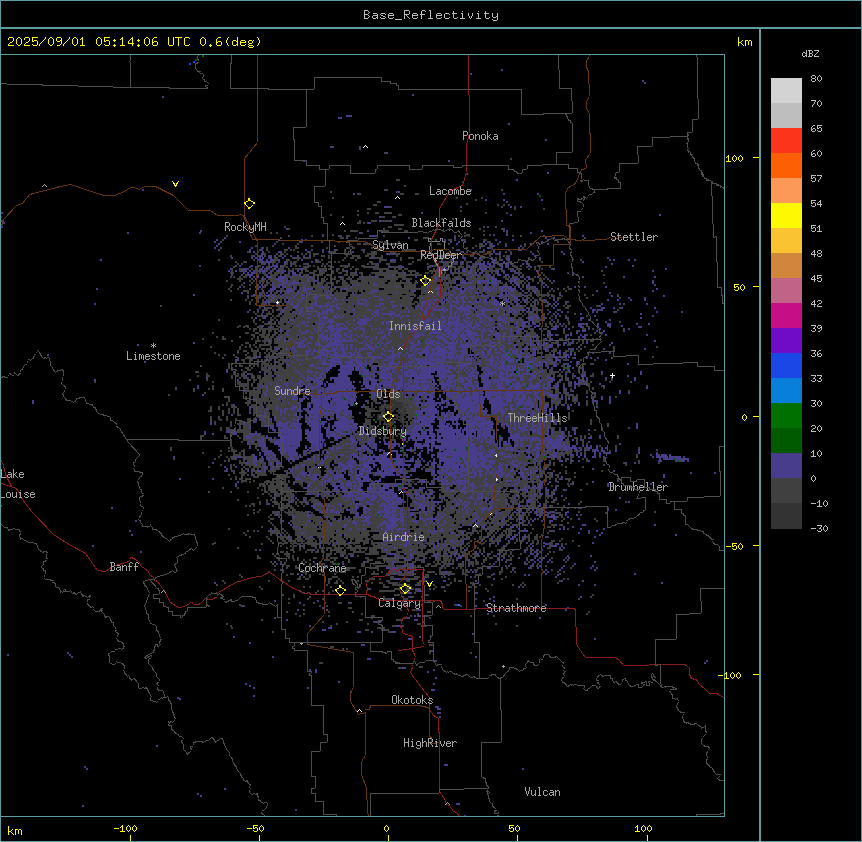Viewport: 862px width, 842px height.
Task: Click the 80 value in dBZ legend
Action: [x=816, y=79]
